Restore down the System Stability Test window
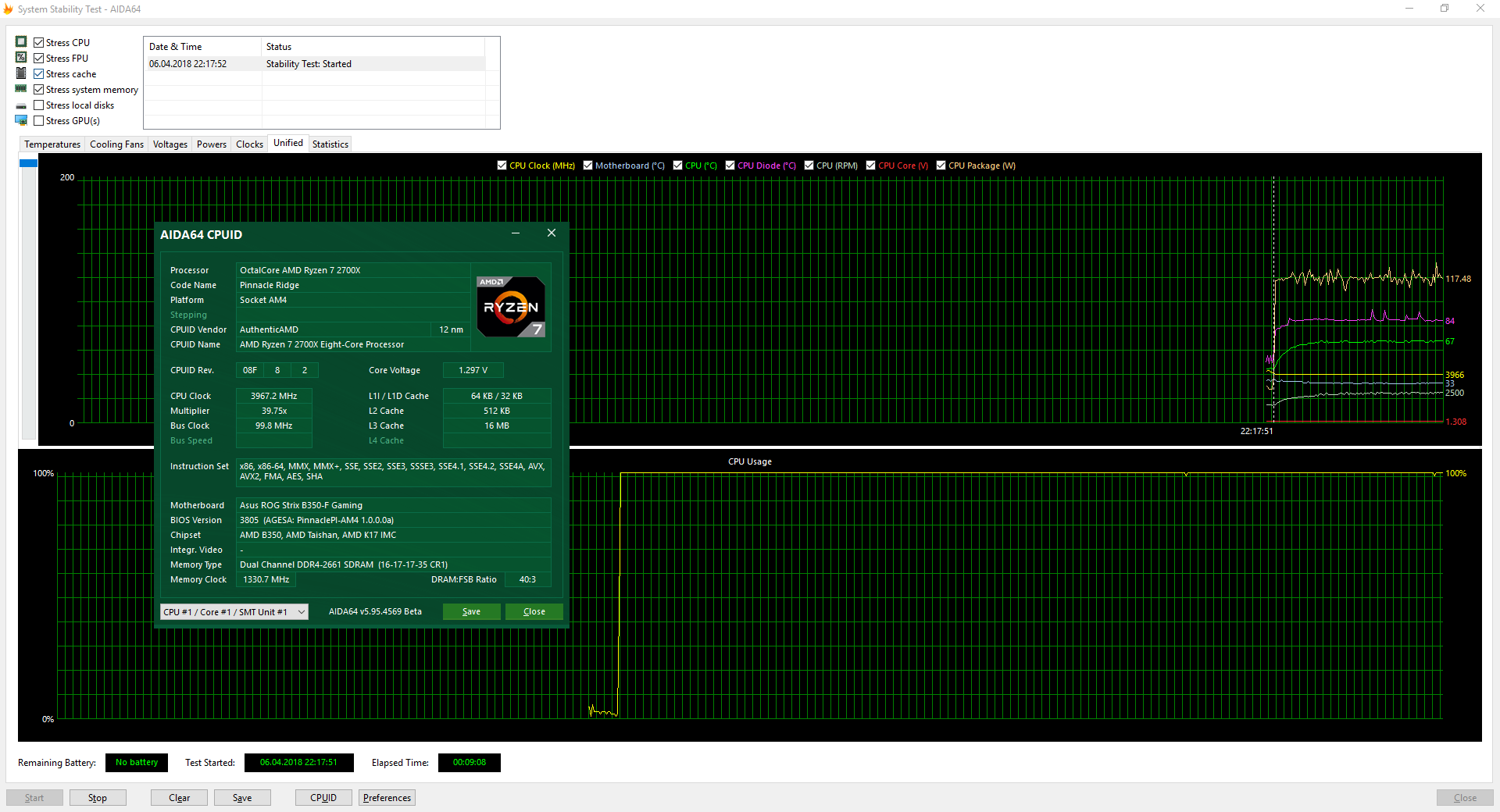1500x812 pixels. pos(1445,9)
